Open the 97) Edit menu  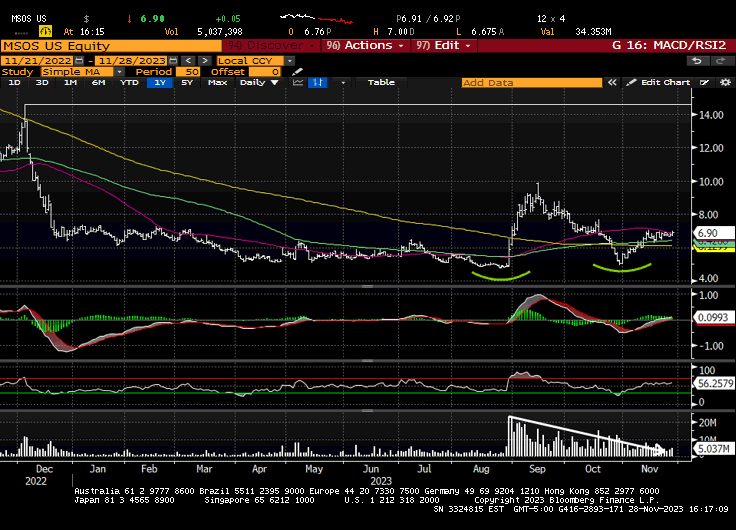[443, 46]
